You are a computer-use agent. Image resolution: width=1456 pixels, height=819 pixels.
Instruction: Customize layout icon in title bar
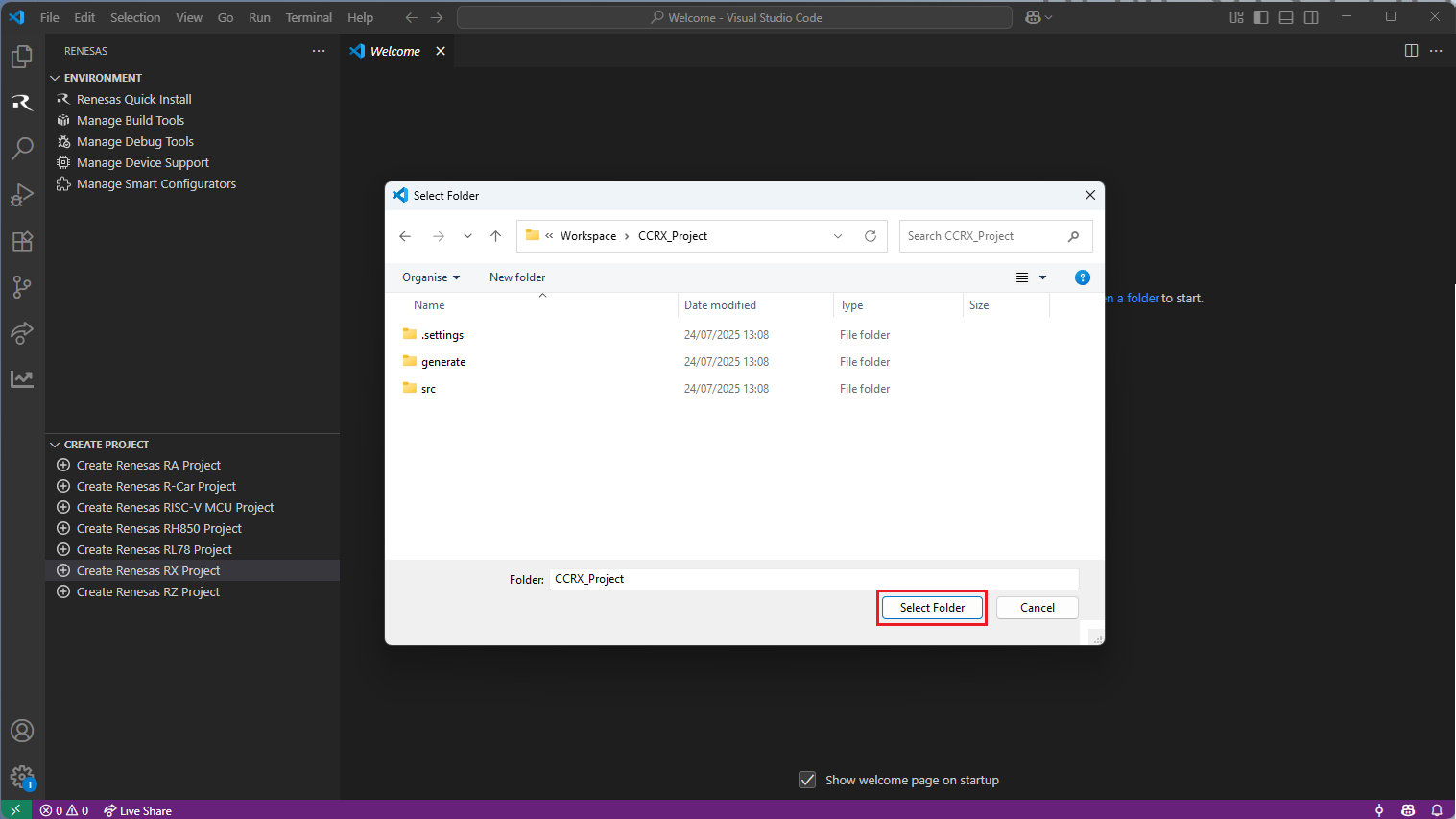[x=1236, y=17]
